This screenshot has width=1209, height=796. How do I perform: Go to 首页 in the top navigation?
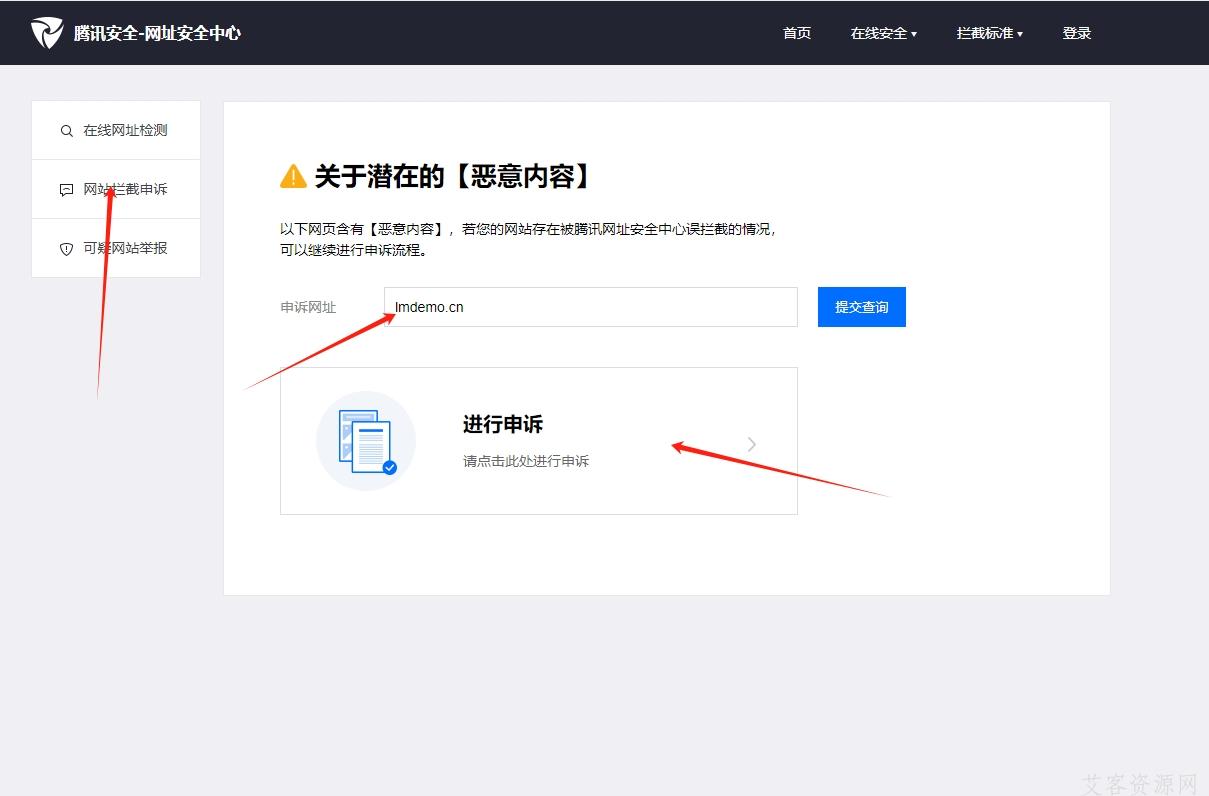coord(797,33)
